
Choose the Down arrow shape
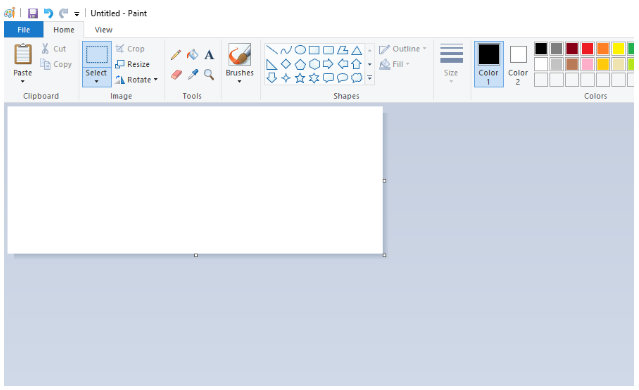pos(272,78)
